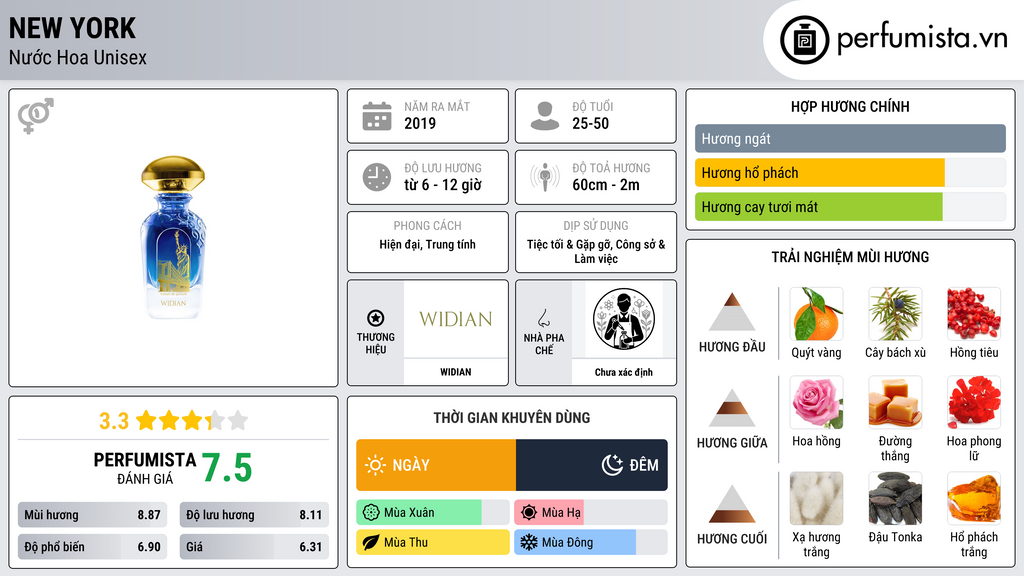1024x576 pixels.
Task: Click the Hiện đại, Trung tính style text
Action: point(427,245)
